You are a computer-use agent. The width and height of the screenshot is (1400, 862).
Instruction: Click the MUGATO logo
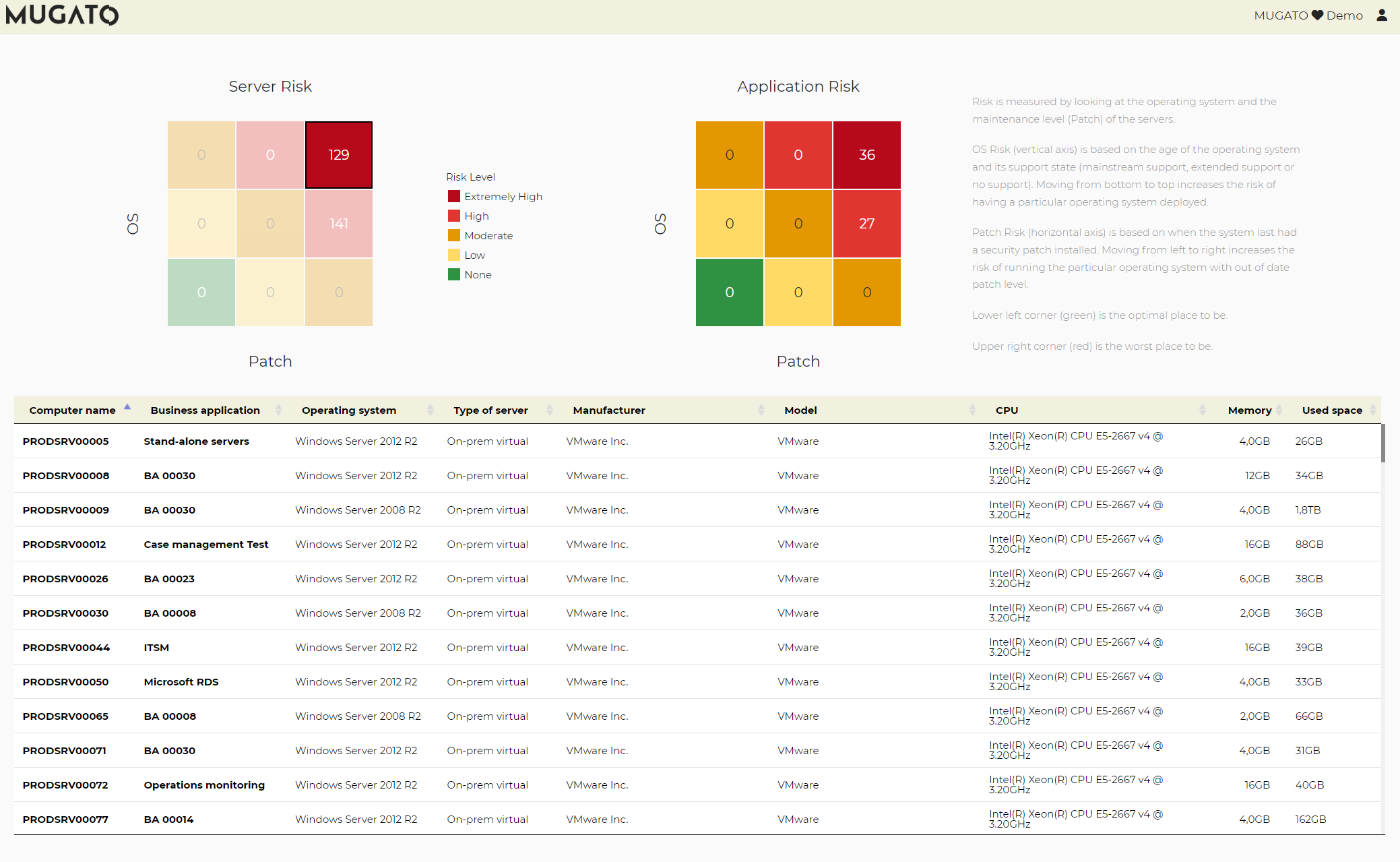62,15
